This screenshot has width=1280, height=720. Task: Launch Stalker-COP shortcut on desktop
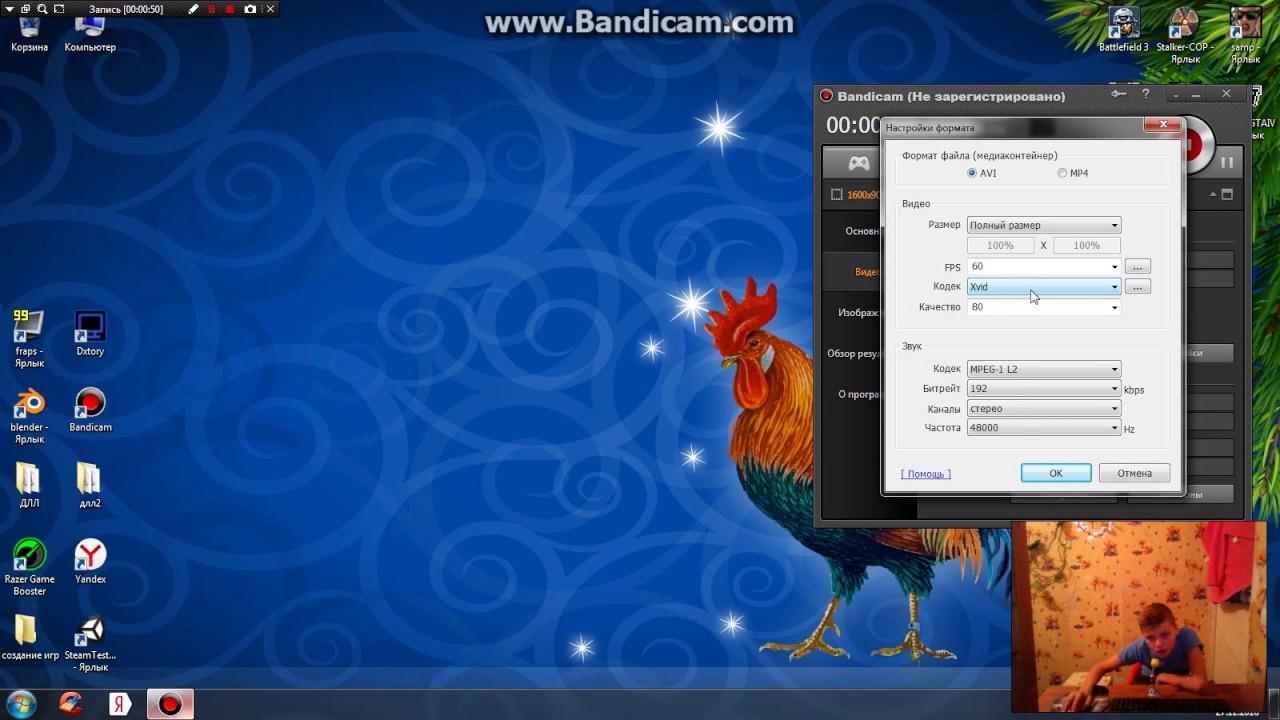click(x=1185, y=36)
